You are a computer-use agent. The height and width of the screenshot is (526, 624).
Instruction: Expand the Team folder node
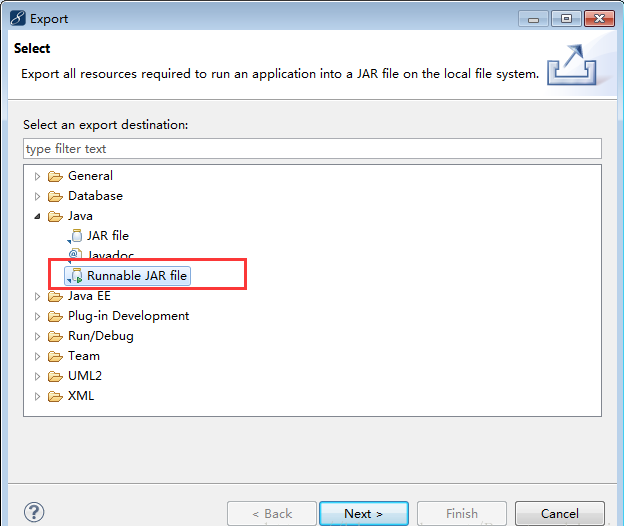pyautogui.click(x=37, y=357)
